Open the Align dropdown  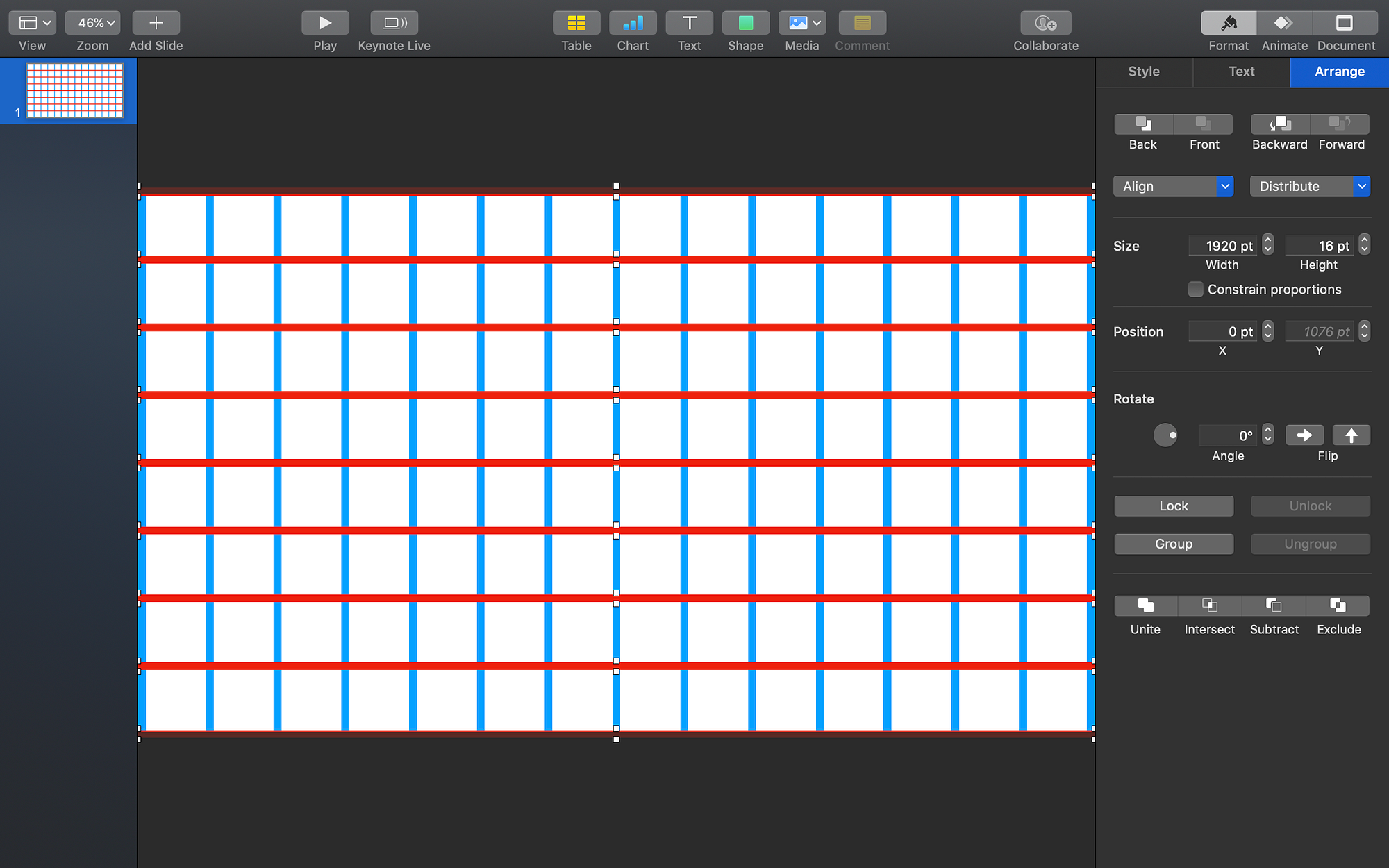(1173, 186)
